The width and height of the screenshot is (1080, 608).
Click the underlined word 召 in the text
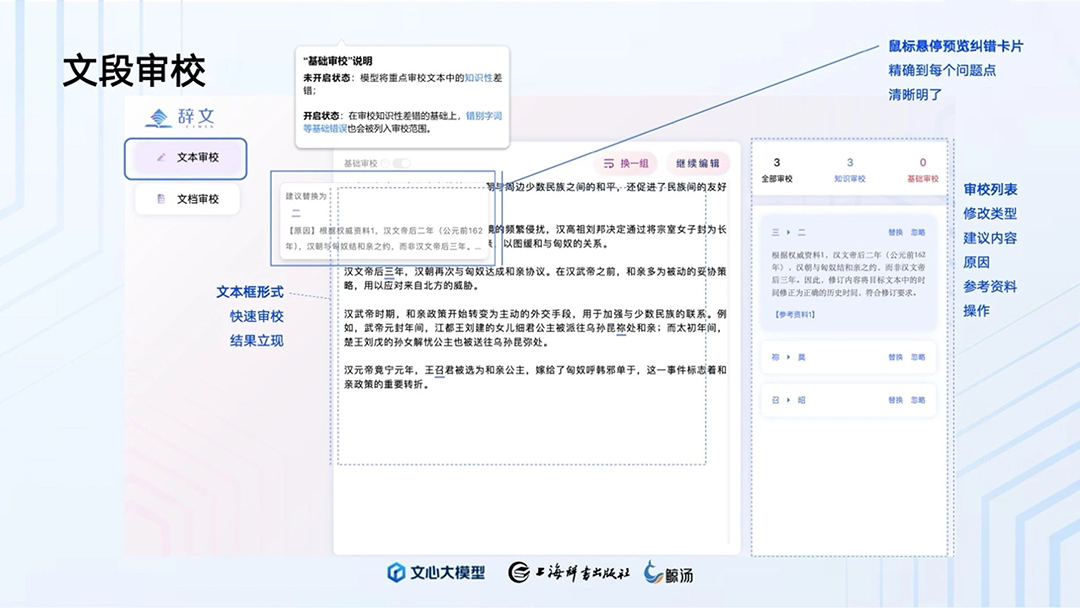click(439, 369)
